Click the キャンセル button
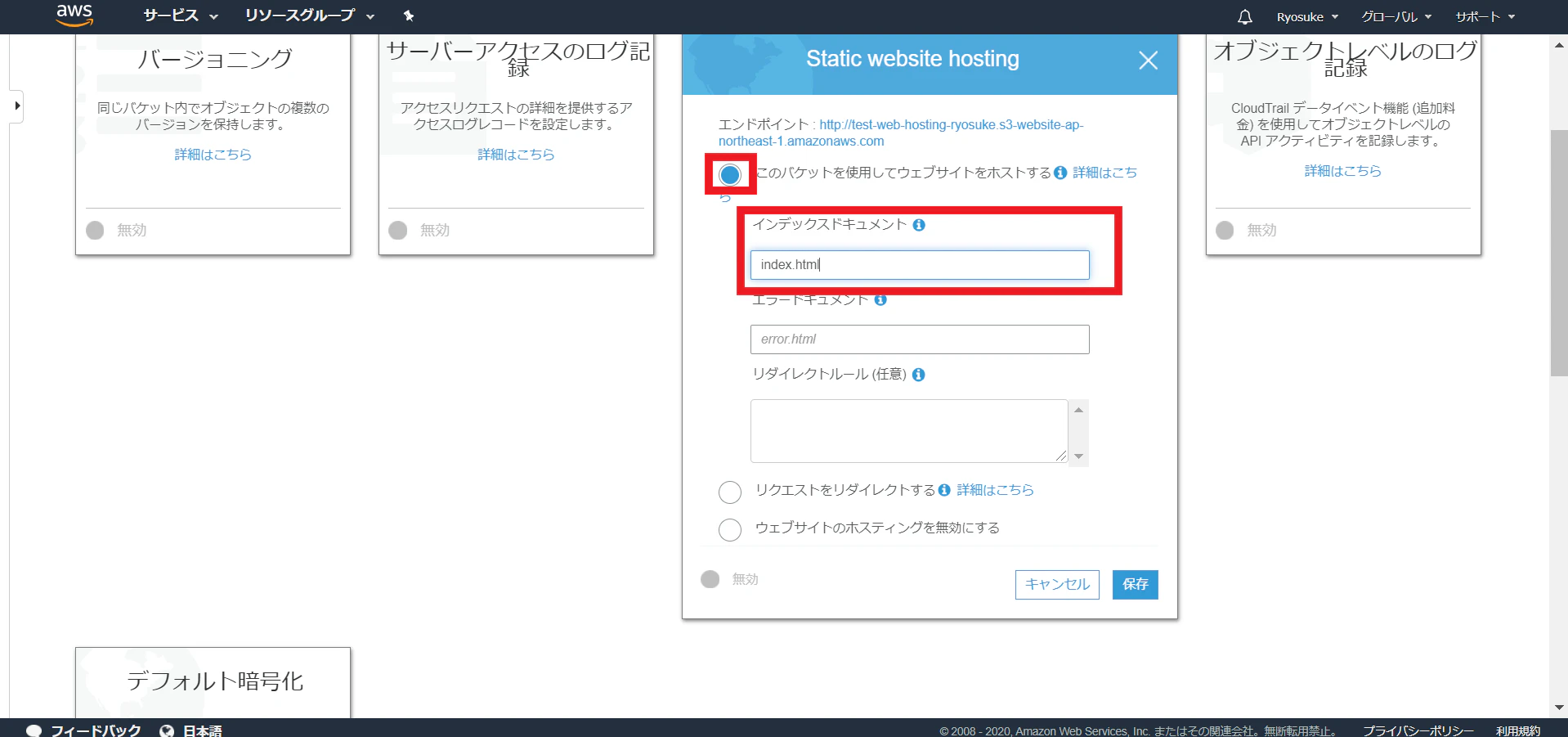Viewport: 1568px width, 737px height. pyautogui.click(x=1057, y=585)
